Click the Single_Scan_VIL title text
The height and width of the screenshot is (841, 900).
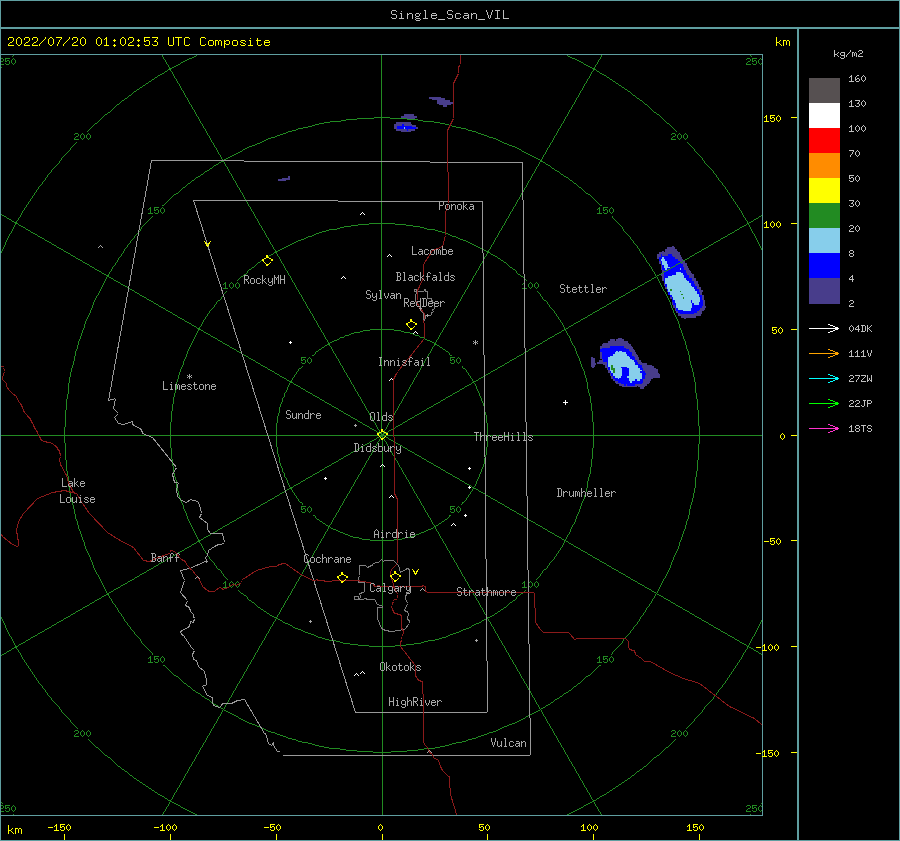click(x=449, y=15)
